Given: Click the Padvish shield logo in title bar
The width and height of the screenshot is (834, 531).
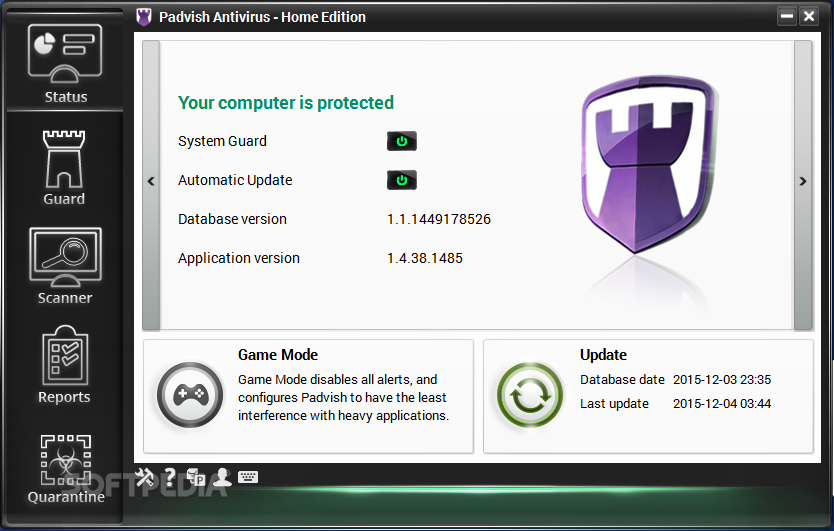Looking at the screenshot, I should click(x=144, y=17).
